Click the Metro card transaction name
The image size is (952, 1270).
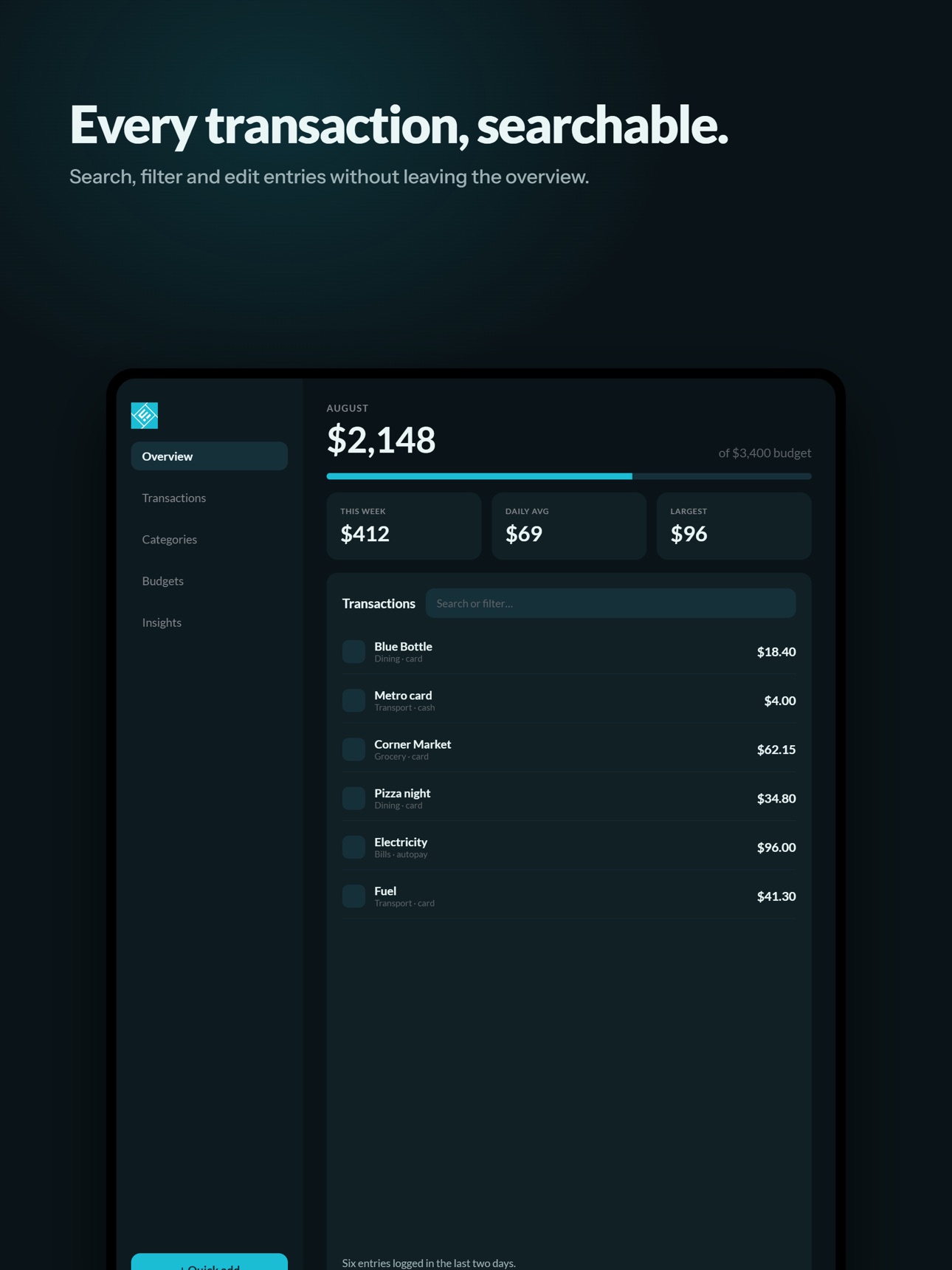(403, 695)
